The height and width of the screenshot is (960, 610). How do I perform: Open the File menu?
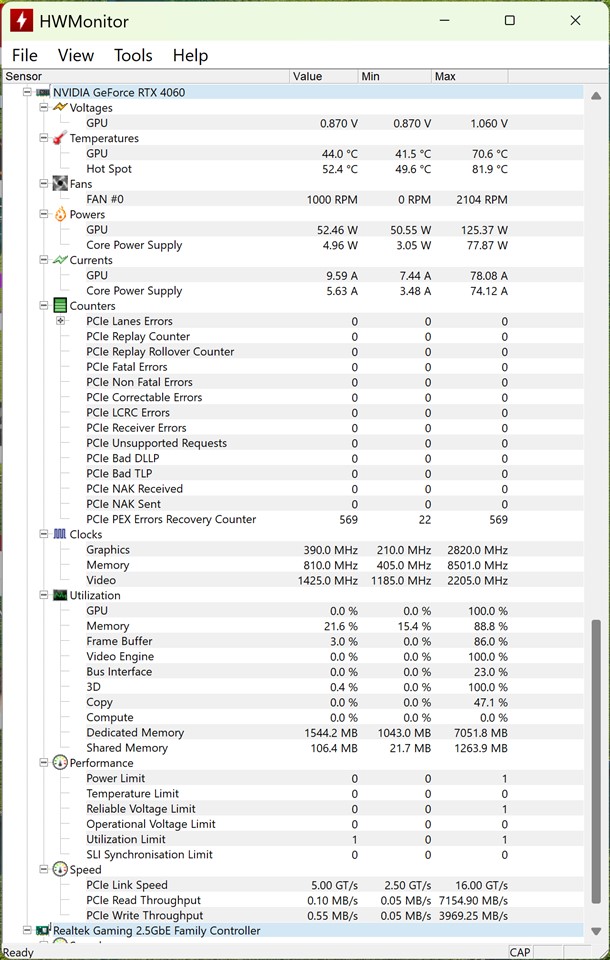coord(24,55)
